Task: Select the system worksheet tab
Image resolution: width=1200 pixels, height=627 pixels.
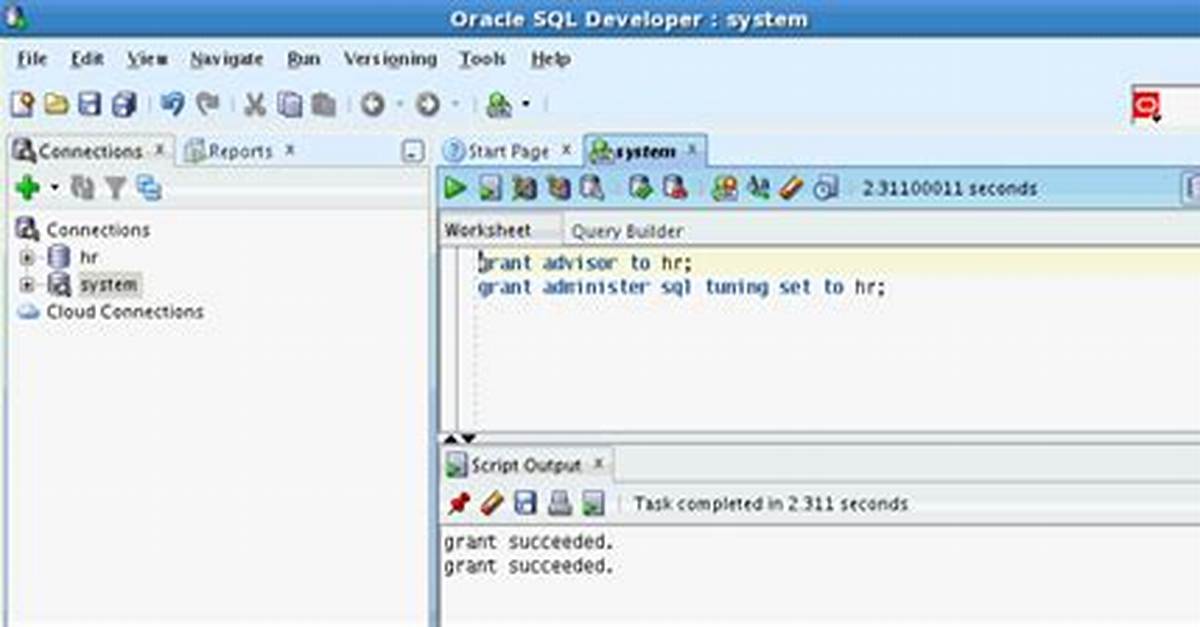Action: (x=644, y=151)
